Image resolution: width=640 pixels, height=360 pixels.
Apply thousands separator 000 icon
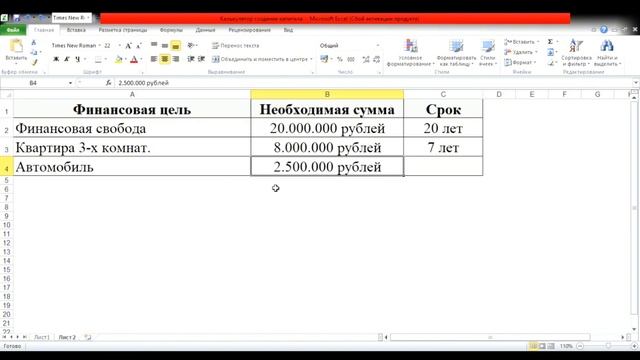(x=351, y=60)
